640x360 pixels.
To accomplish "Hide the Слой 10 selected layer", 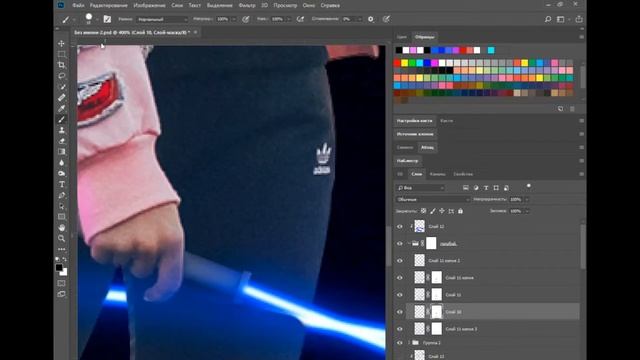I will pos(400,312).
